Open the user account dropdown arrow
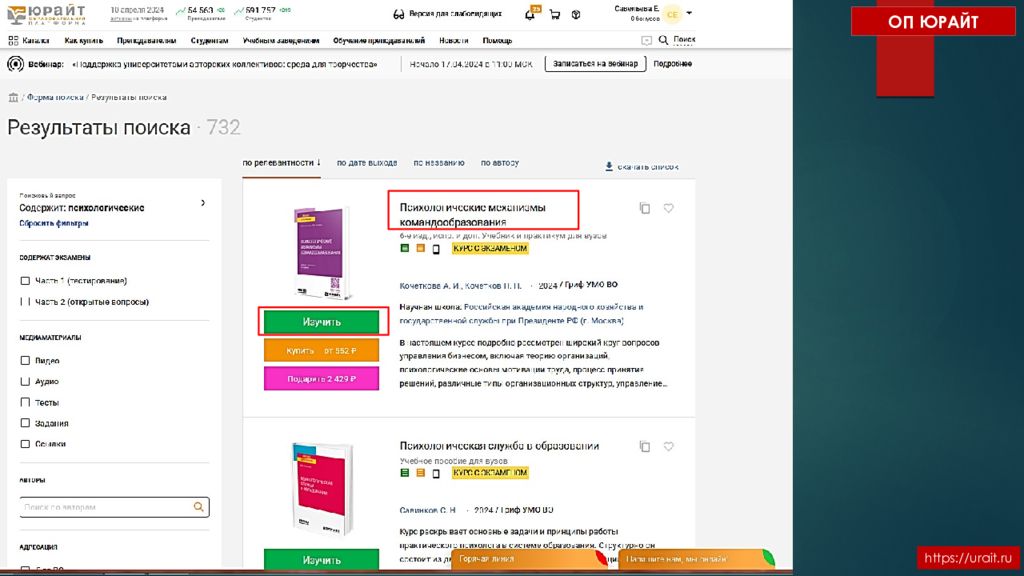 coord(689,13)
